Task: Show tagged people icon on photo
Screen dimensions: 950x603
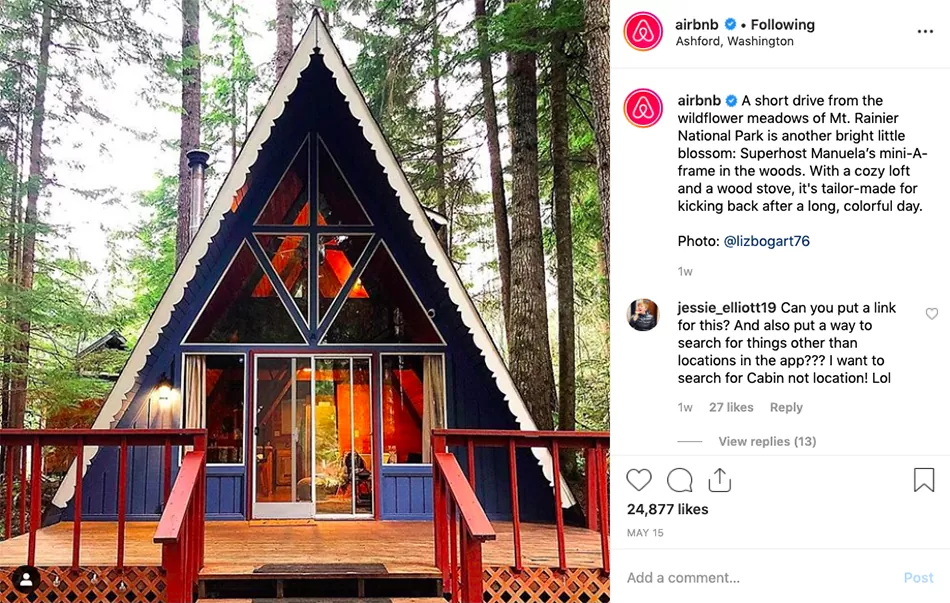Action: [26, 580]
